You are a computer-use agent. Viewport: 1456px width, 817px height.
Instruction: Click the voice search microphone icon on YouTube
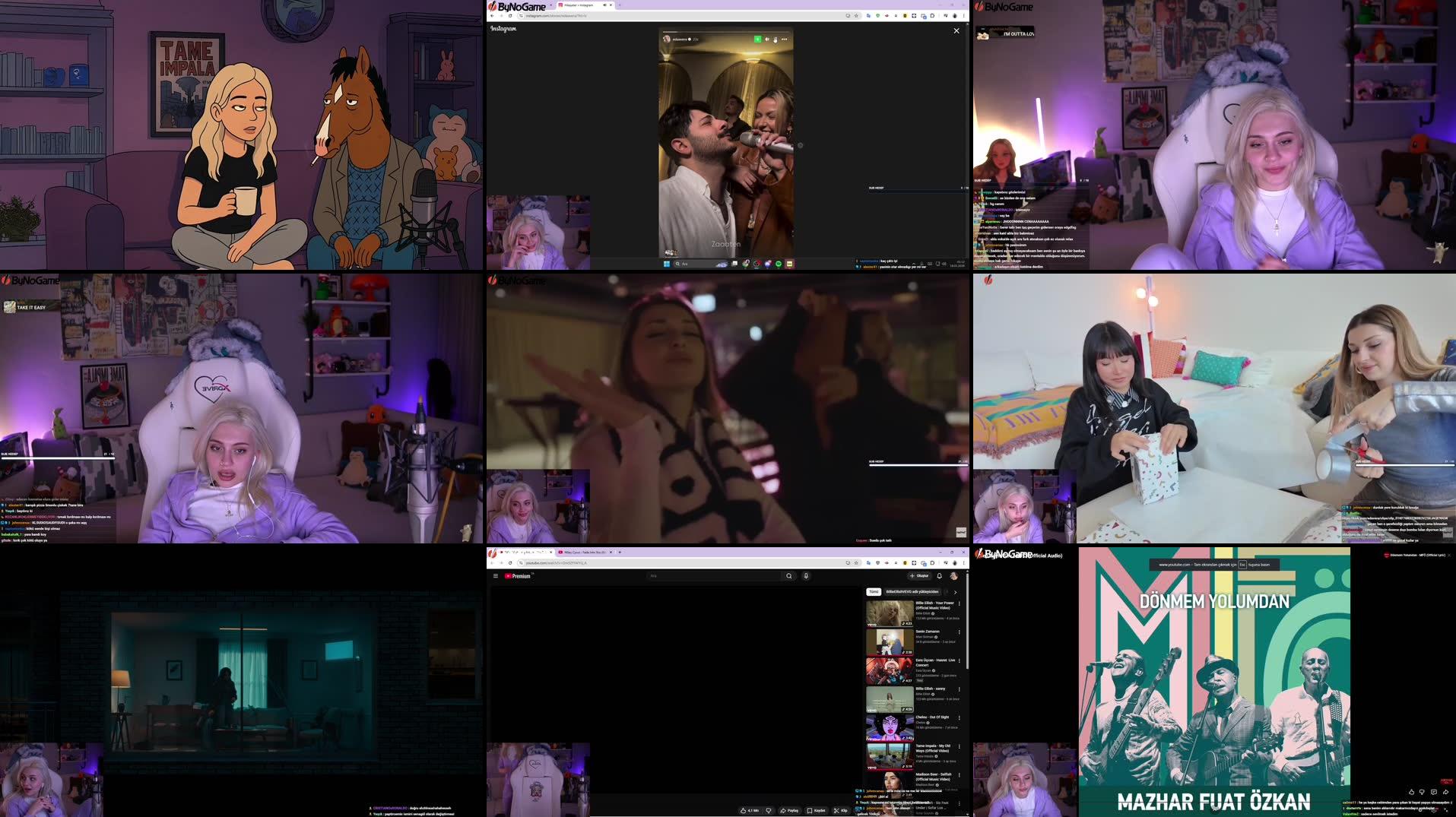point(806,576)
